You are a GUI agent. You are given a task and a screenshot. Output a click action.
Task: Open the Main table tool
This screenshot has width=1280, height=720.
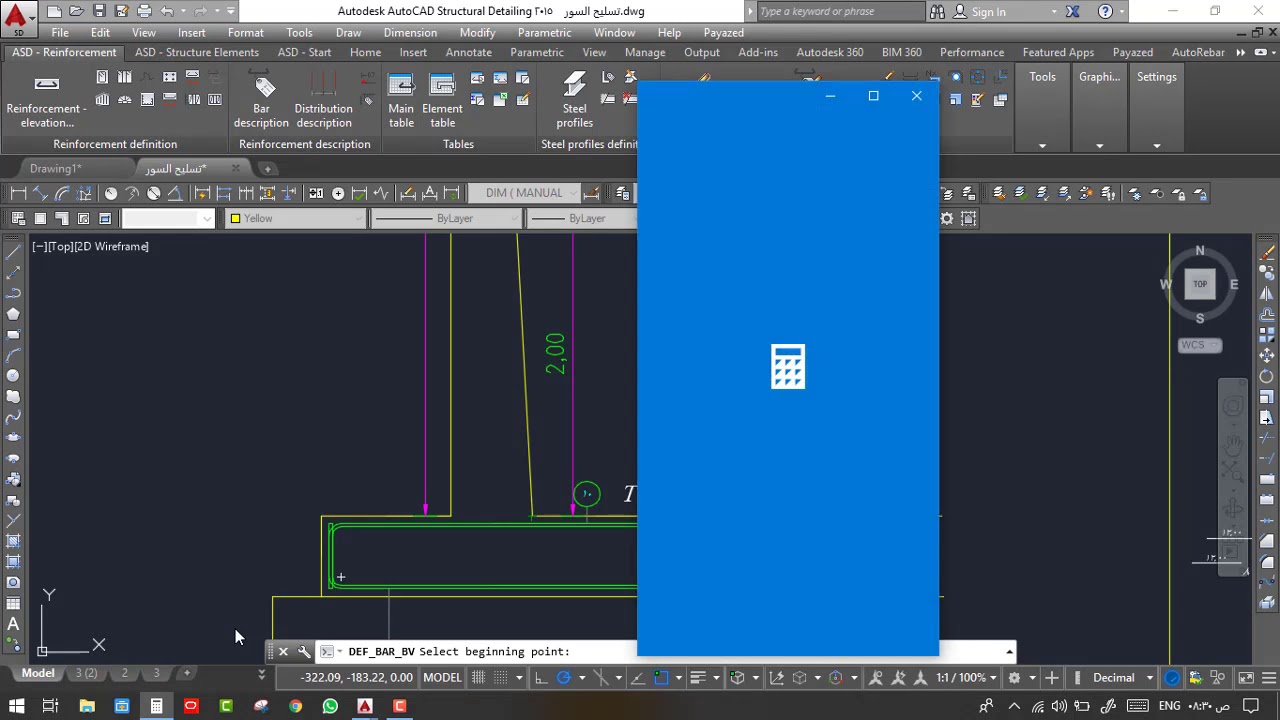point(401,100)
